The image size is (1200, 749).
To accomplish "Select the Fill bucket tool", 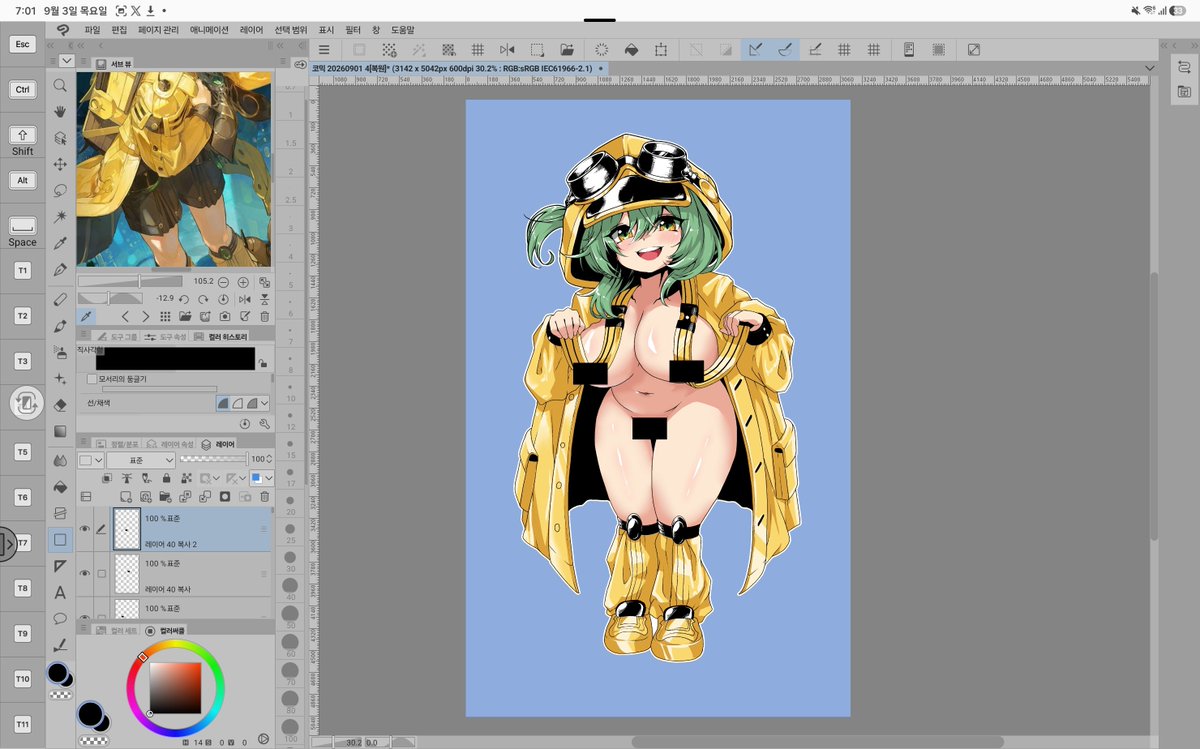I will click(60, 487).
